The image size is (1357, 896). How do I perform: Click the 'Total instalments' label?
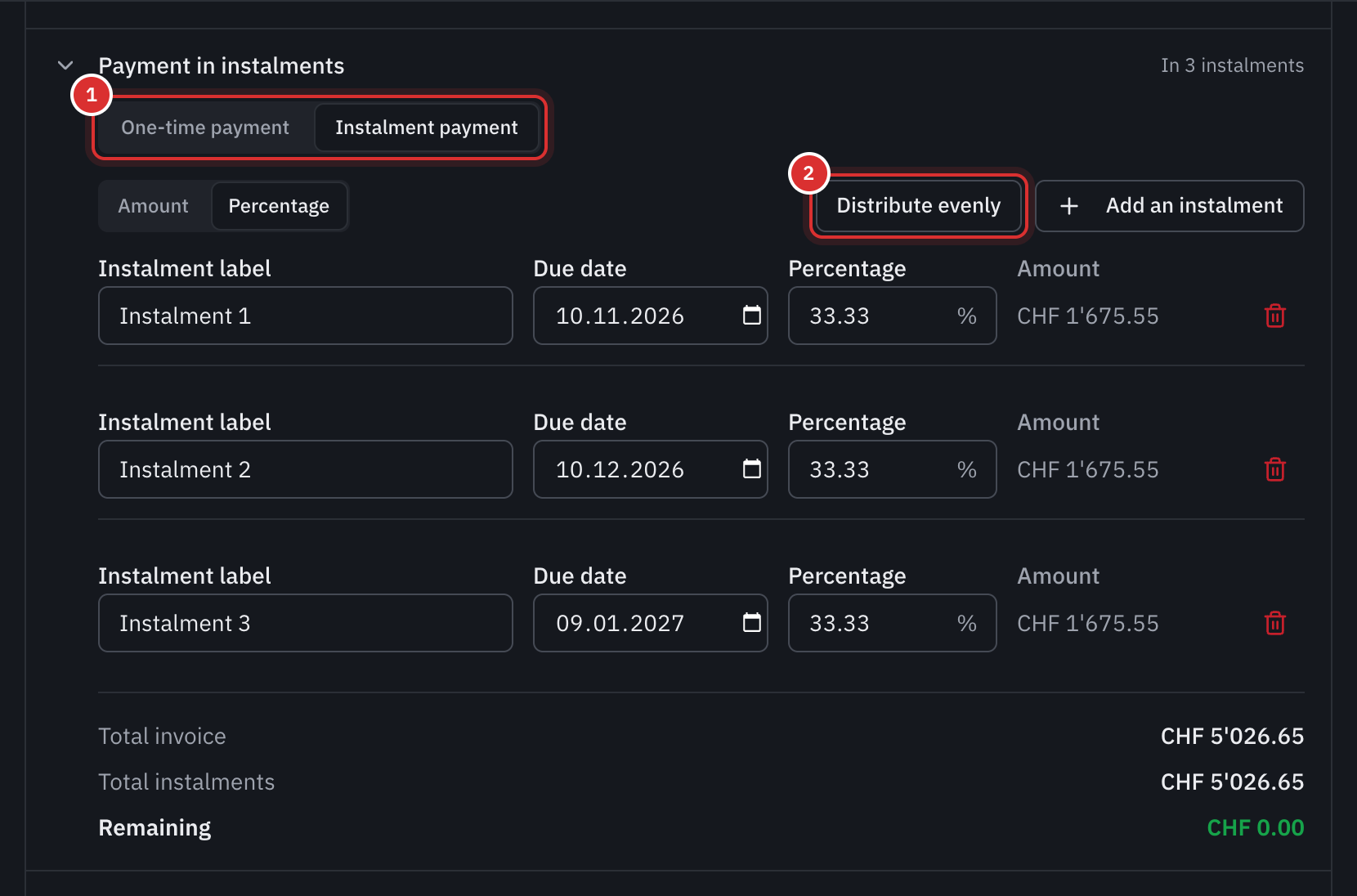point(186,782)
